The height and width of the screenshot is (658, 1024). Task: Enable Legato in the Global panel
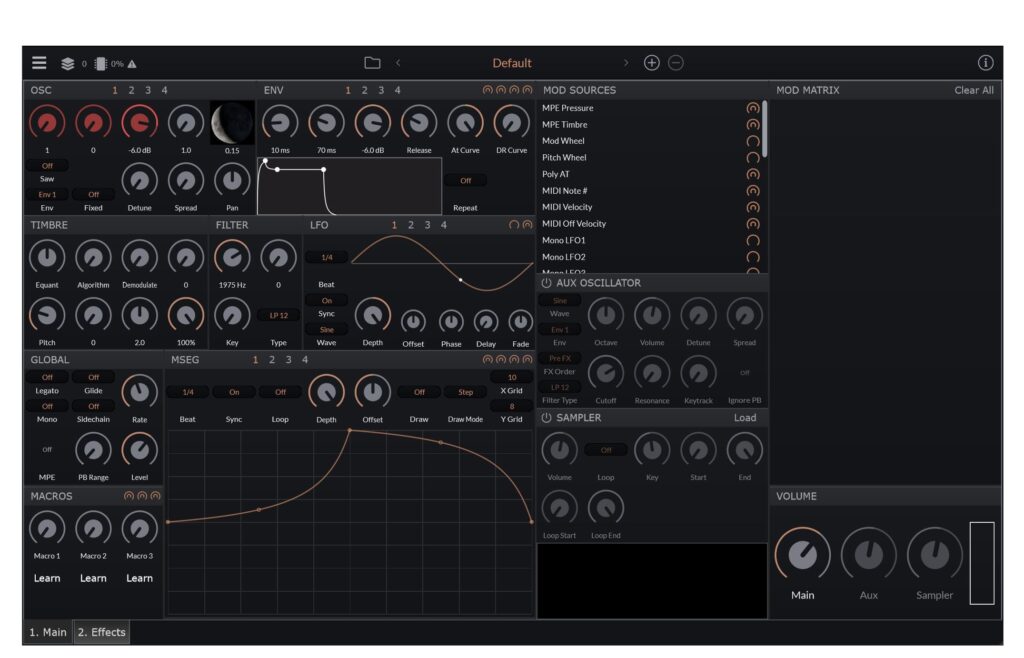[47, 376]
